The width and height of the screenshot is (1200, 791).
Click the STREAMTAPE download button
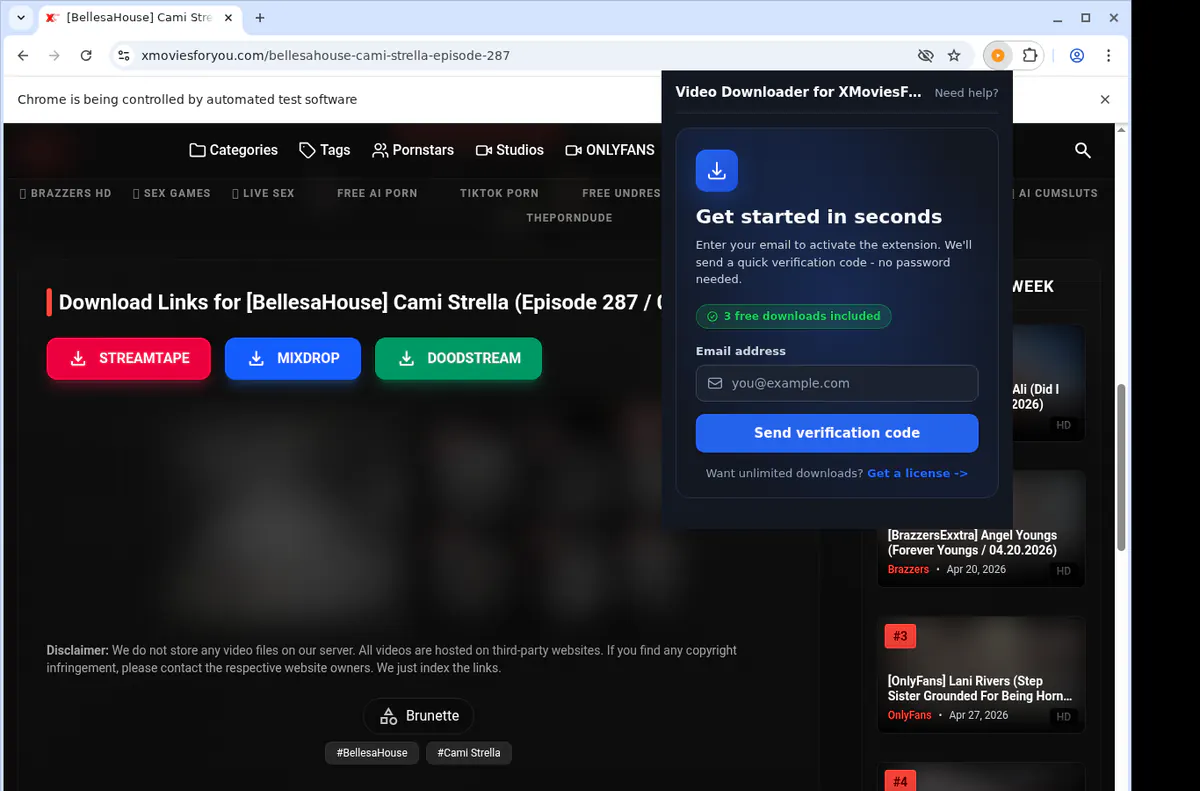coord(129,358)
